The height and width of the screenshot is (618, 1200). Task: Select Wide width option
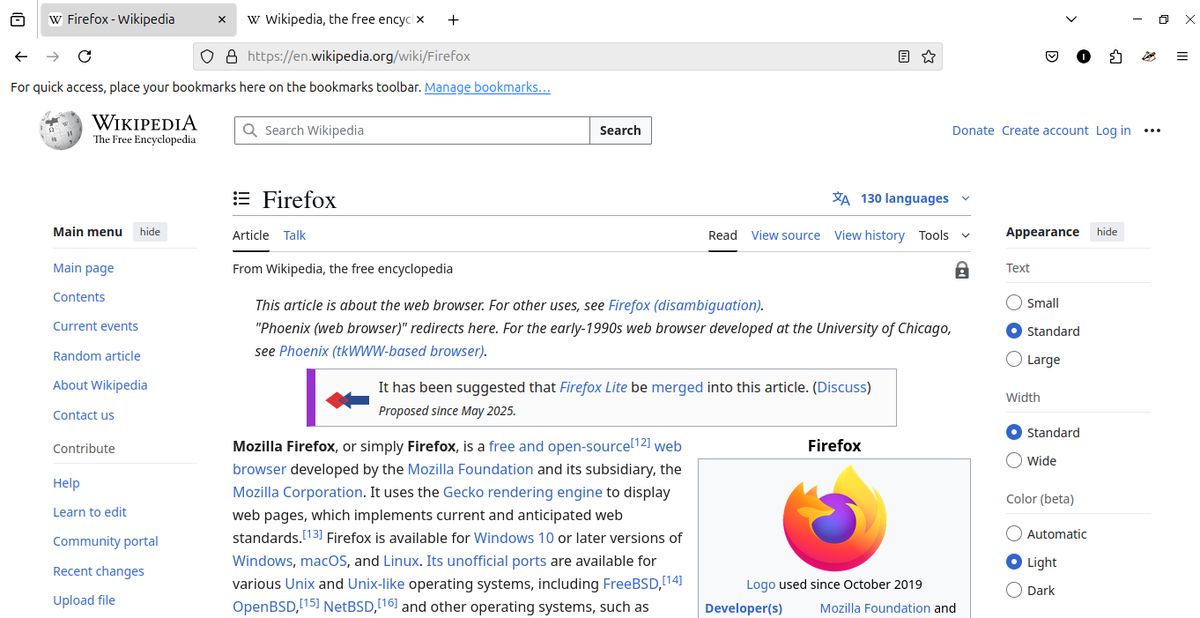click(1014, 461)
